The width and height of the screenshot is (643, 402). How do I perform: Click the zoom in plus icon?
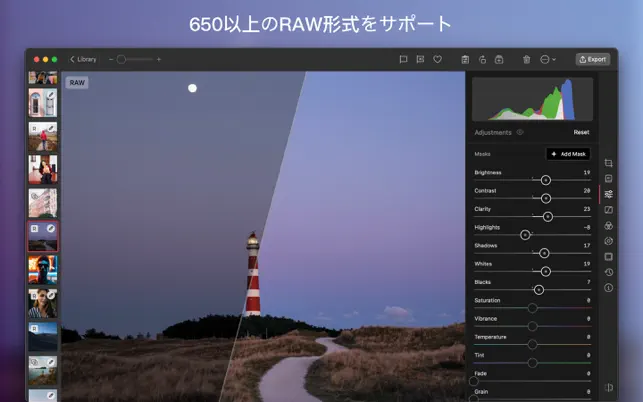tap(159, 59)
